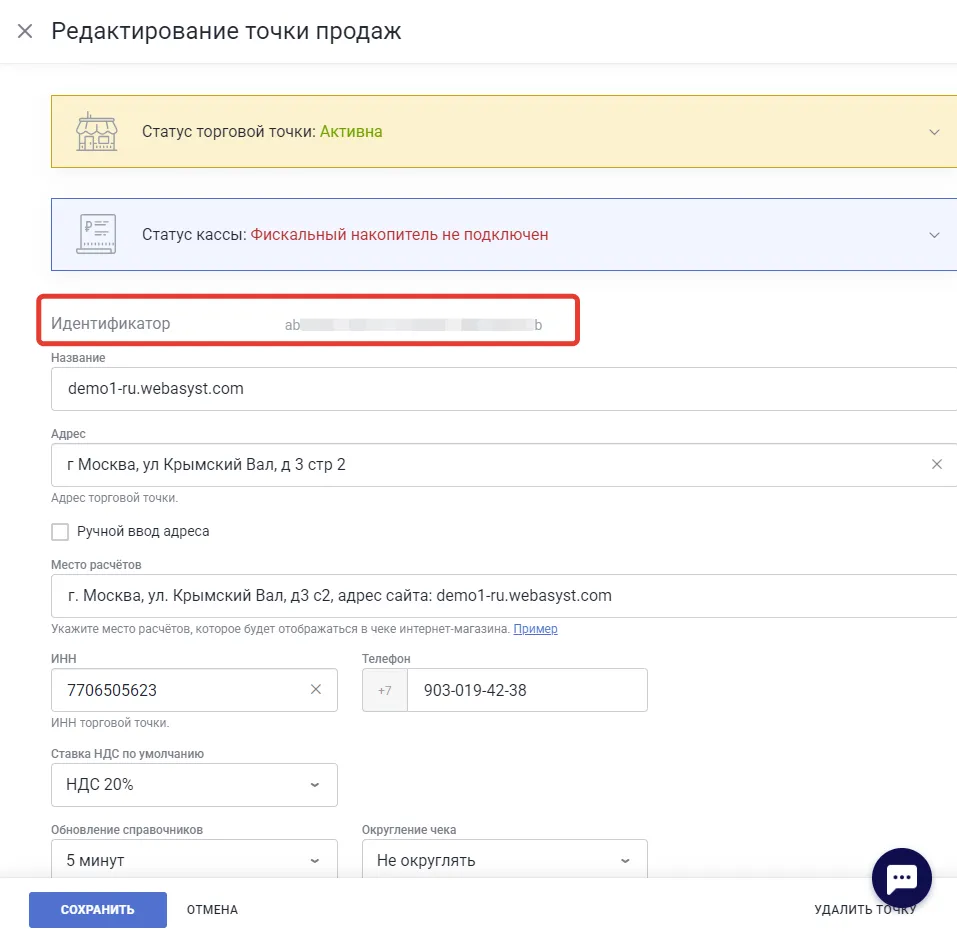This screenshot has width=957, height=941.
Task: Click into the Название name field
Action: pos(500,389)
